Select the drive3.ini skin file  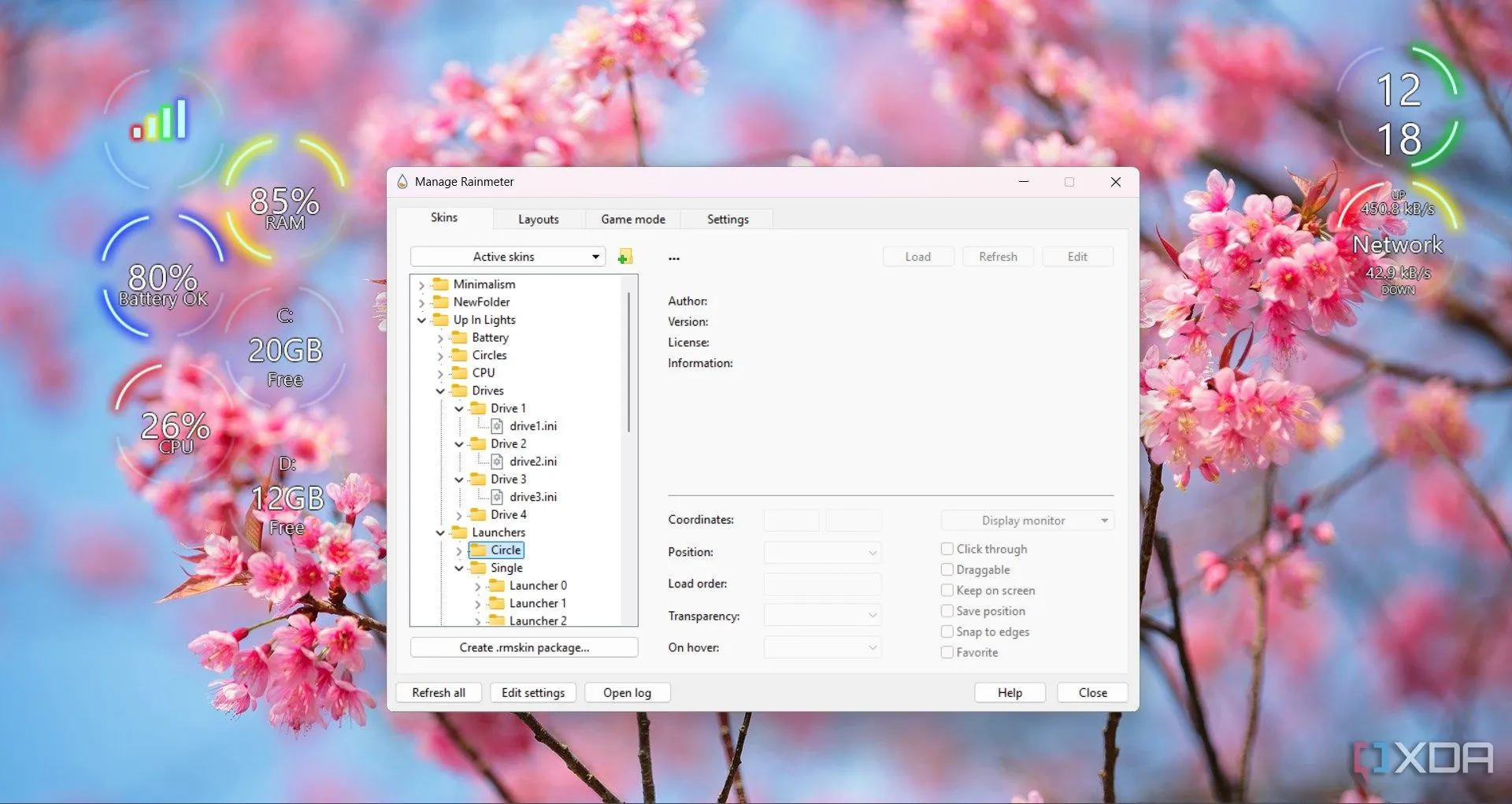[x=532, y=497]
